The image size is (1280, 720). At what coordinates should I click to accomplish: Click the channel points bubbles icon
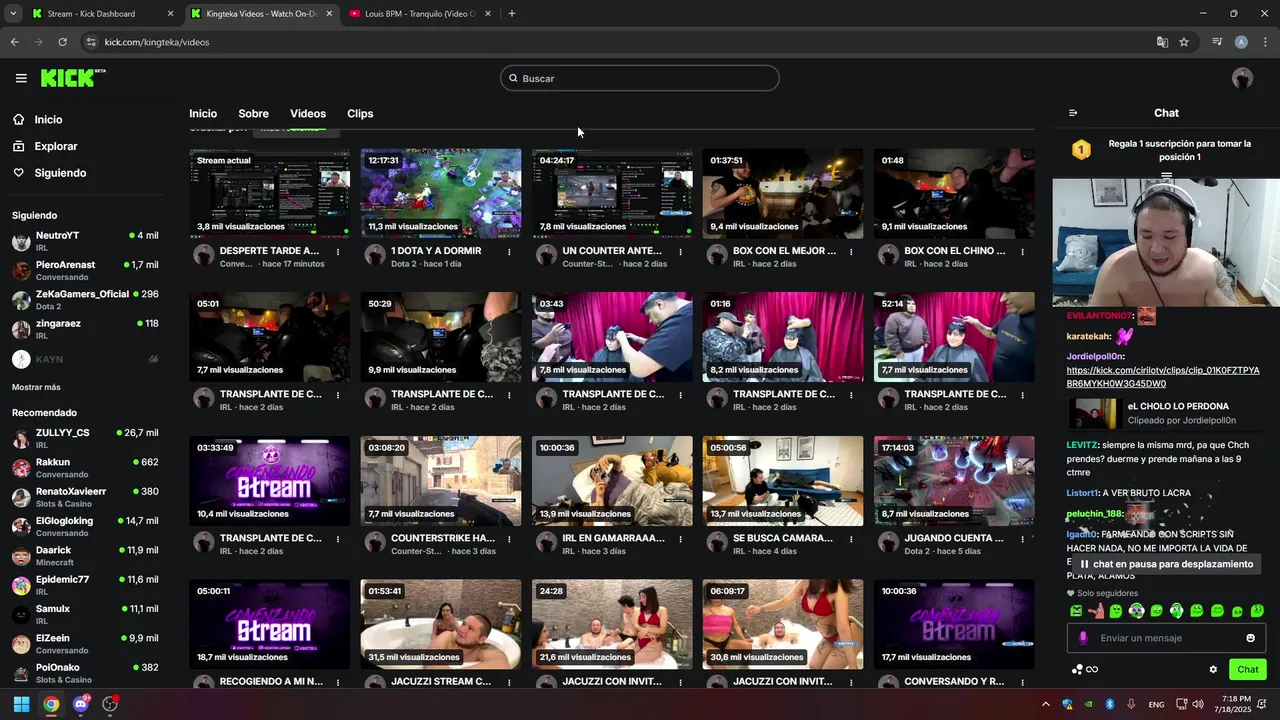[x=1077, y=669]
